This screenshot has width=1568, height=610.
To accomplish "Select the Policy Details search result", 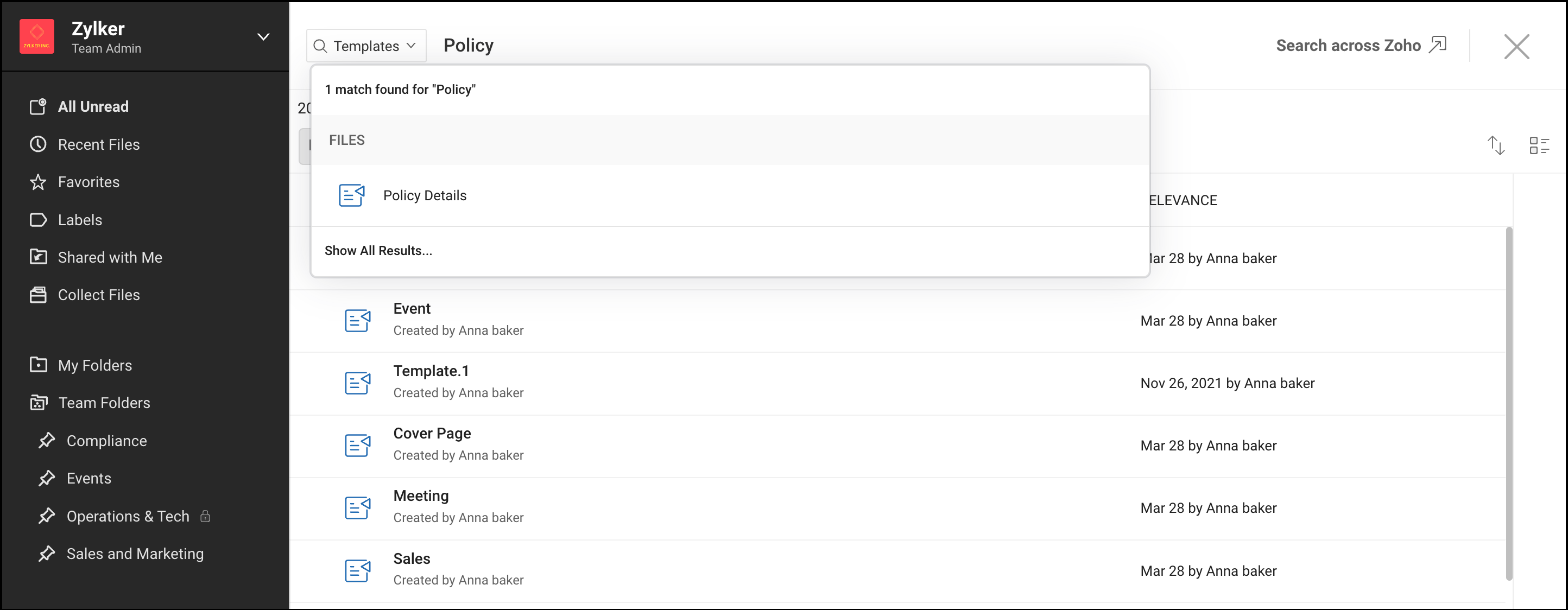I will coord(729,195).
